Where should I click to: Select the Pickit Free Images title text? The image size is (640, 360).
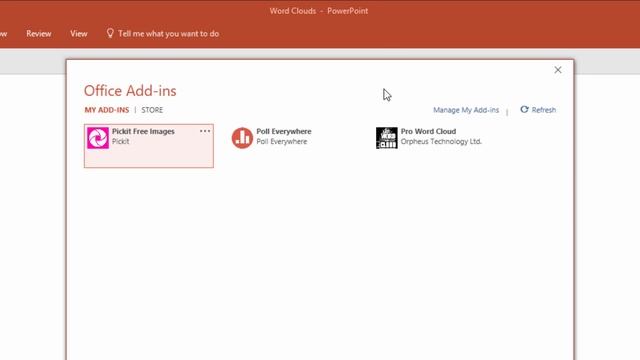[143, 131]
